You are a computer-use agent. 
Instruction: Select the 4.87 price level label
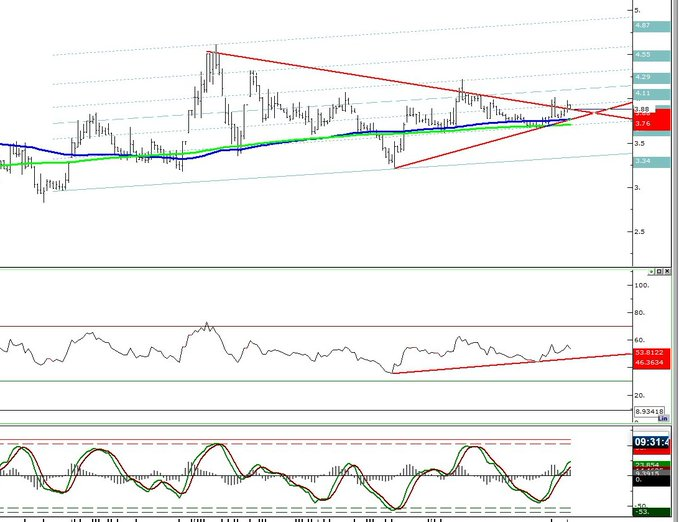point(651,26)
